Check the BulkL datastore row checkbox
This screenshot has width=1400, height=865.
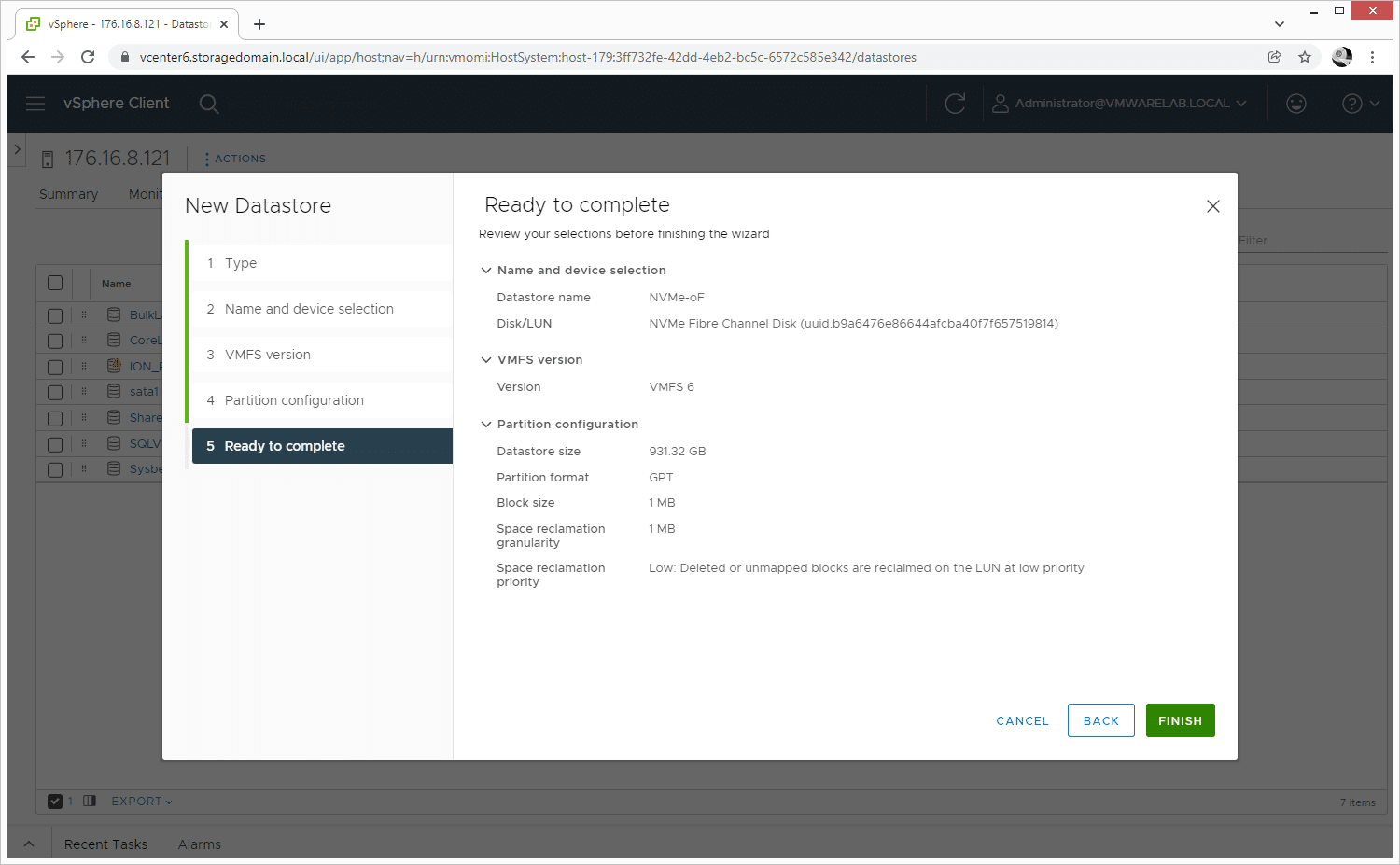pyautogui.click(x=55, y=315)
